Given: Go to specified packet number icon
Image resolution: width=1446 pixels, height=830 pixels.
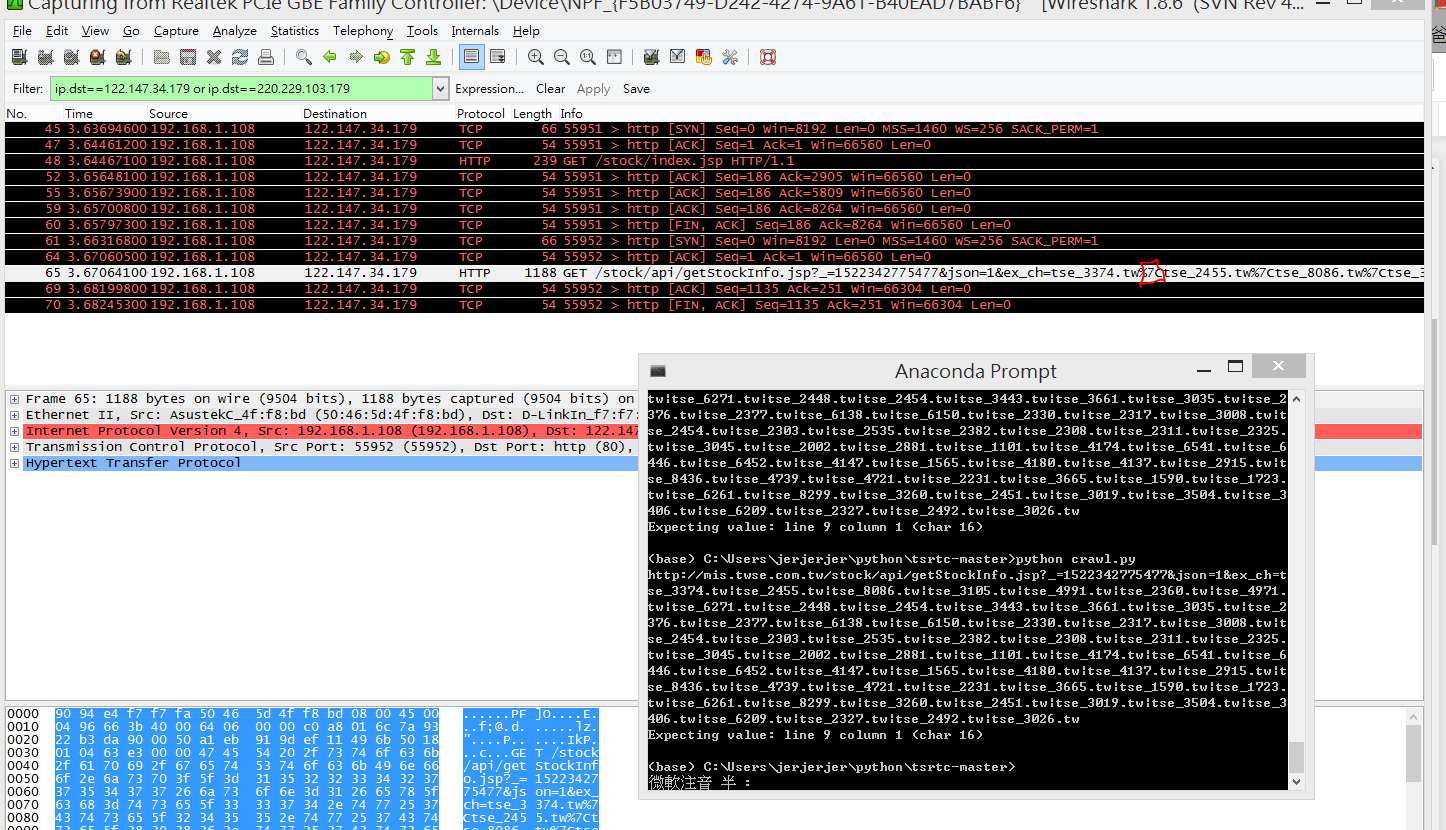Looking at the screenshot, I should click(x=381, y=57).
